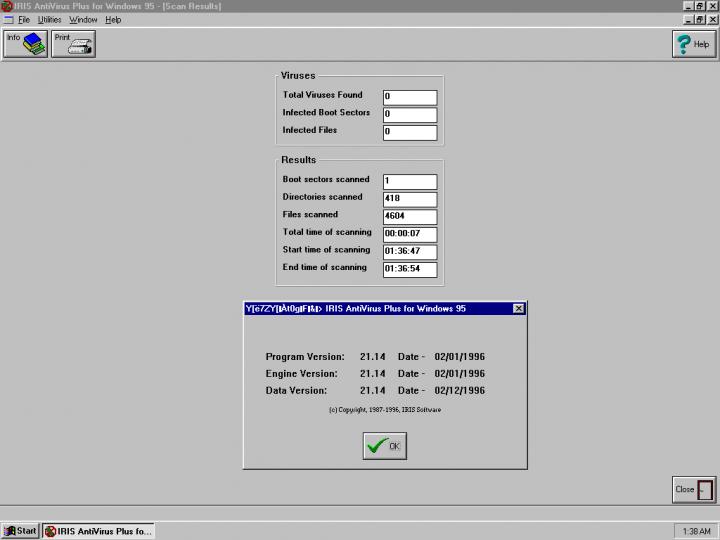Screen dimensions: 720x540
Task: Click the Print printer icon button
Action: 73,44
